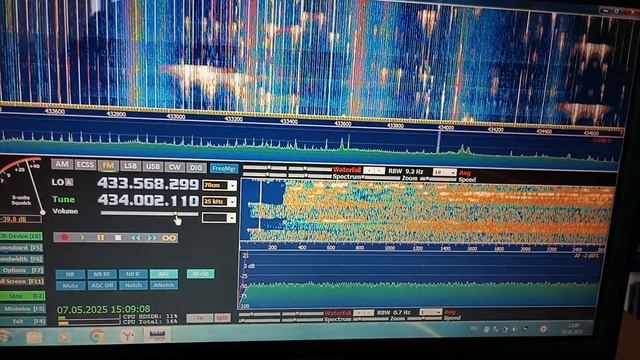Click the -39.8 dB squelch level field
640x360 pixels.
20,220
